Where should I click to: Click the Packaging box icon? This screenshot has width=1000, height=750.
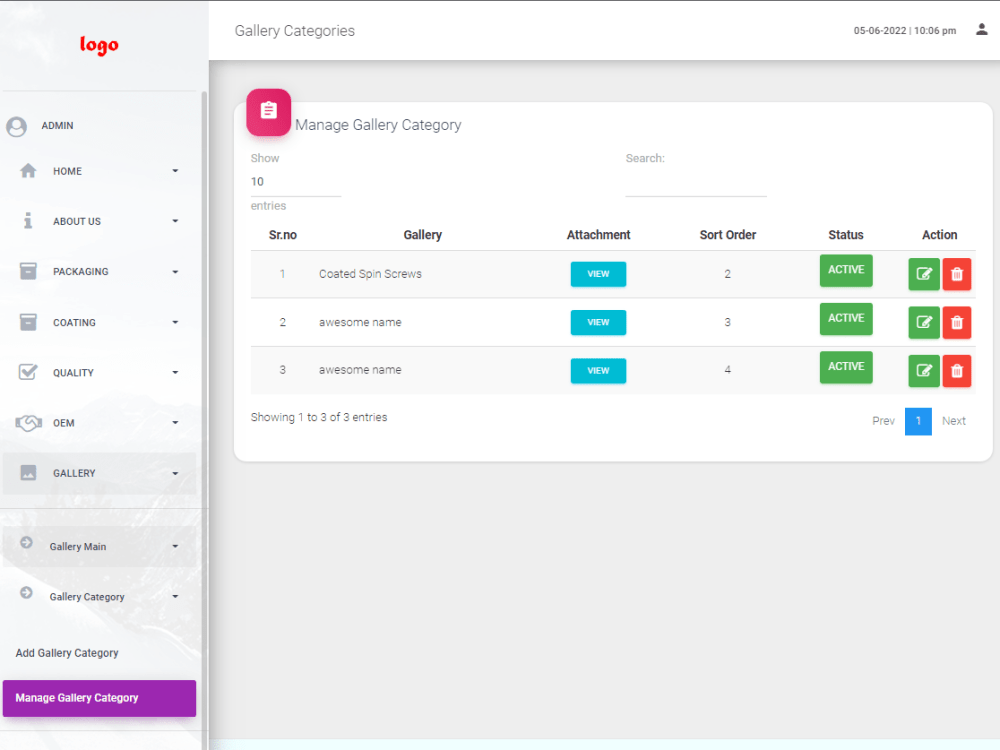coord(28,271)
